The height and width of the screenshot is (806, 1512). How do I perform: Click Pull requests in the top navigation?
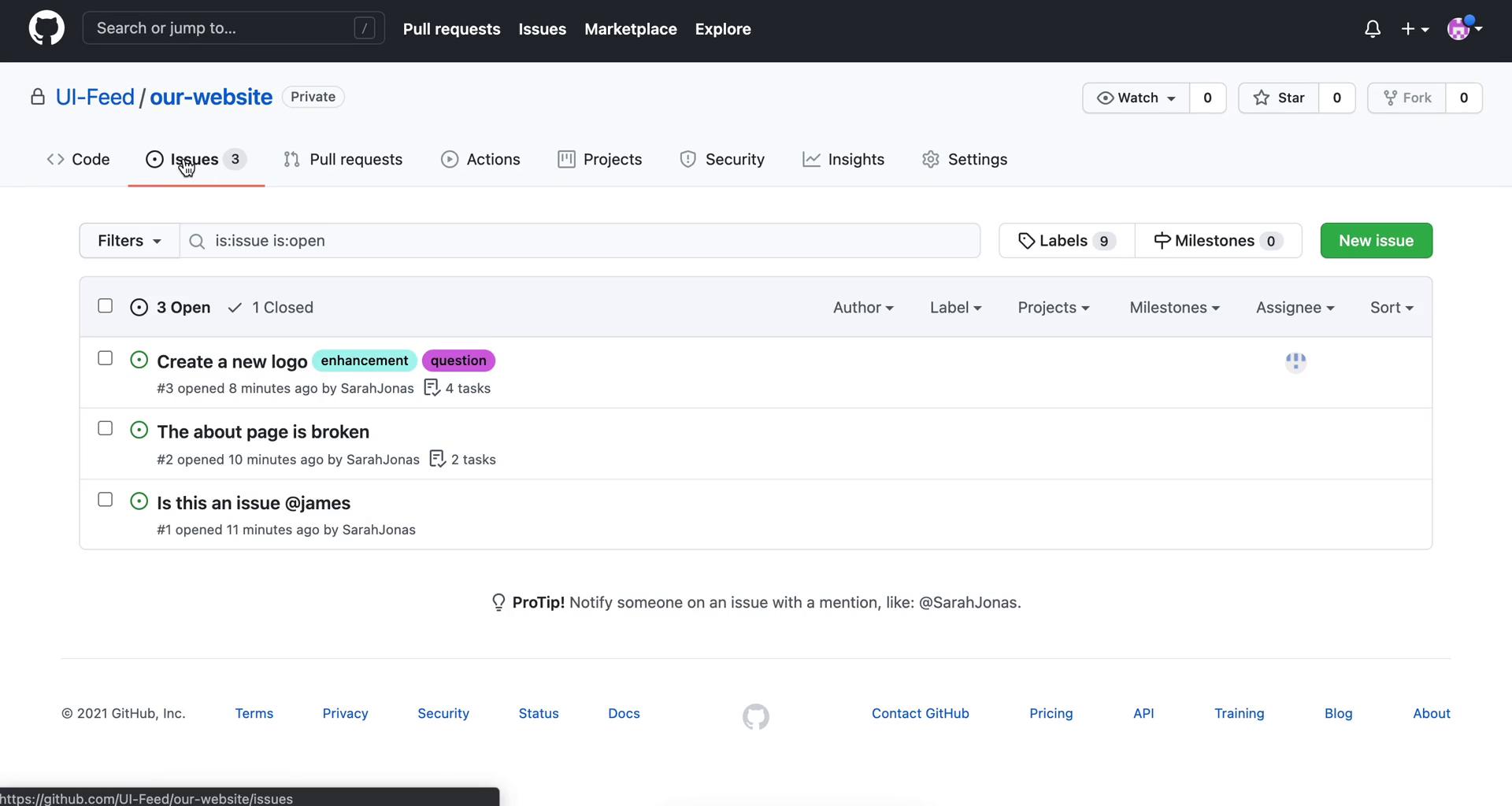click(451, 29)
